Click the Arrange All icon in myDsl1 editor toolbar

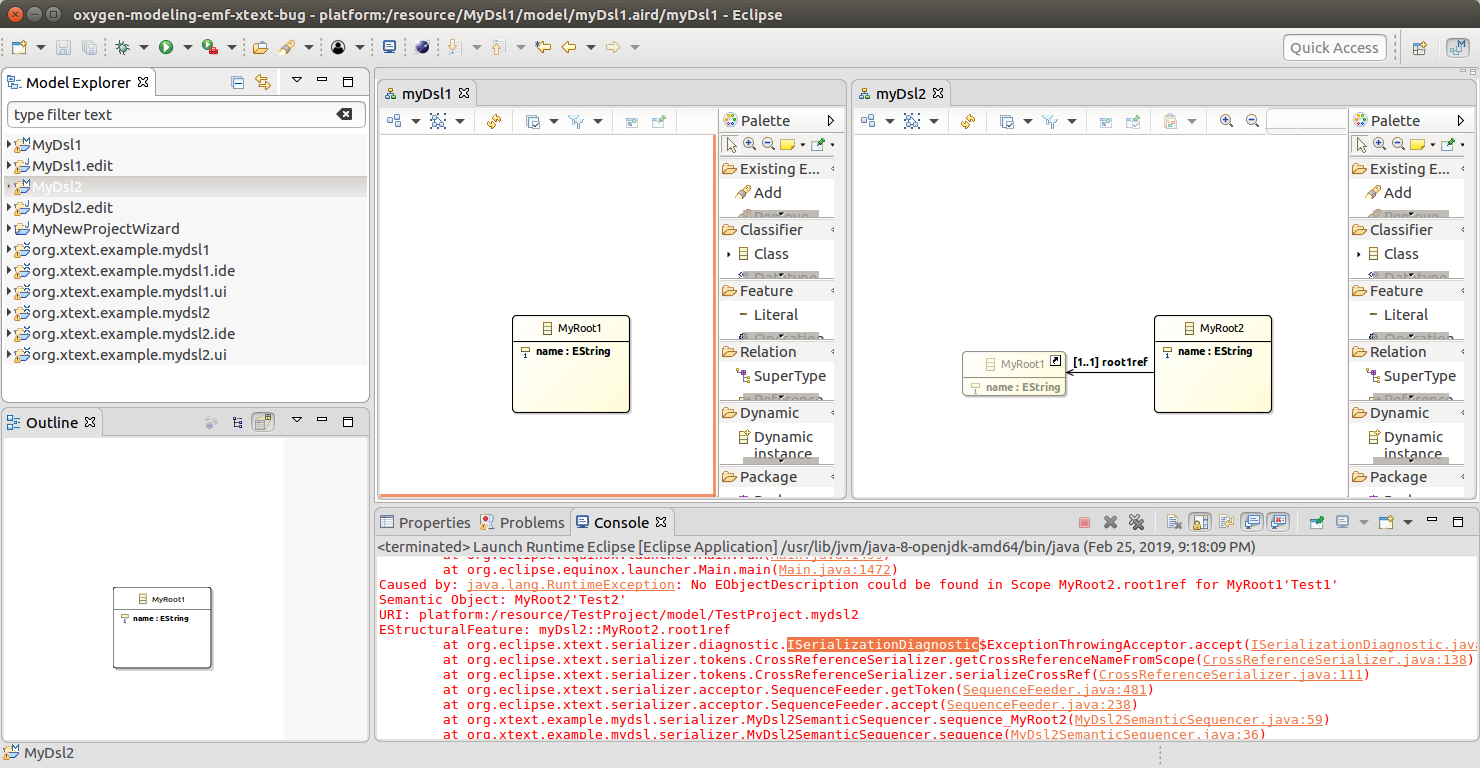(x=393, y=121)
